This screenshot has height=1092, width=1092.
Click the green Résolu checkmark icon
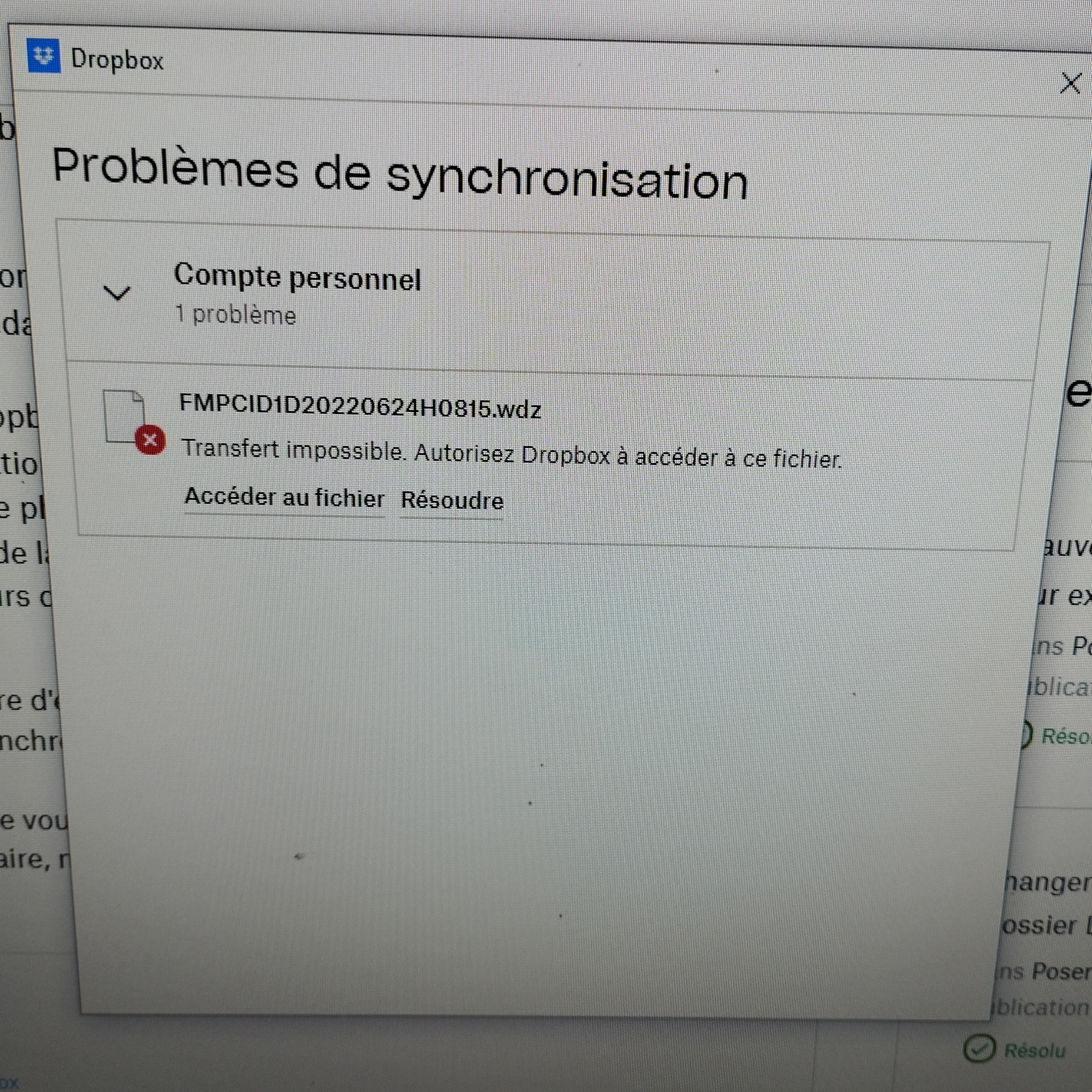pyautogui.click(x=979, y=1049)
